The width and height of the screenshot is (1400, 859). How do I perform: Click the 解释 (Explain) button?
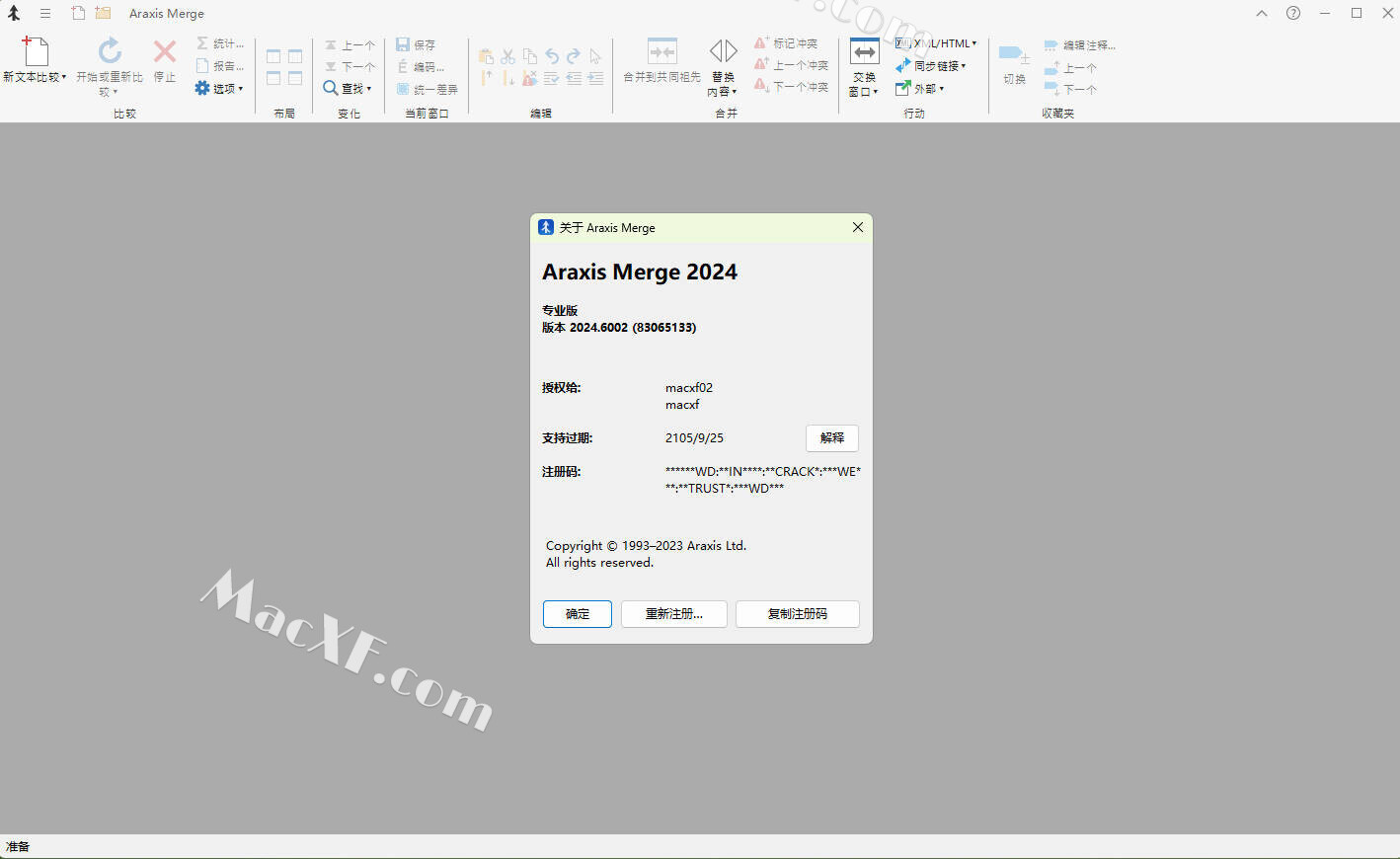pyautogui.click(x=832, y=438)
